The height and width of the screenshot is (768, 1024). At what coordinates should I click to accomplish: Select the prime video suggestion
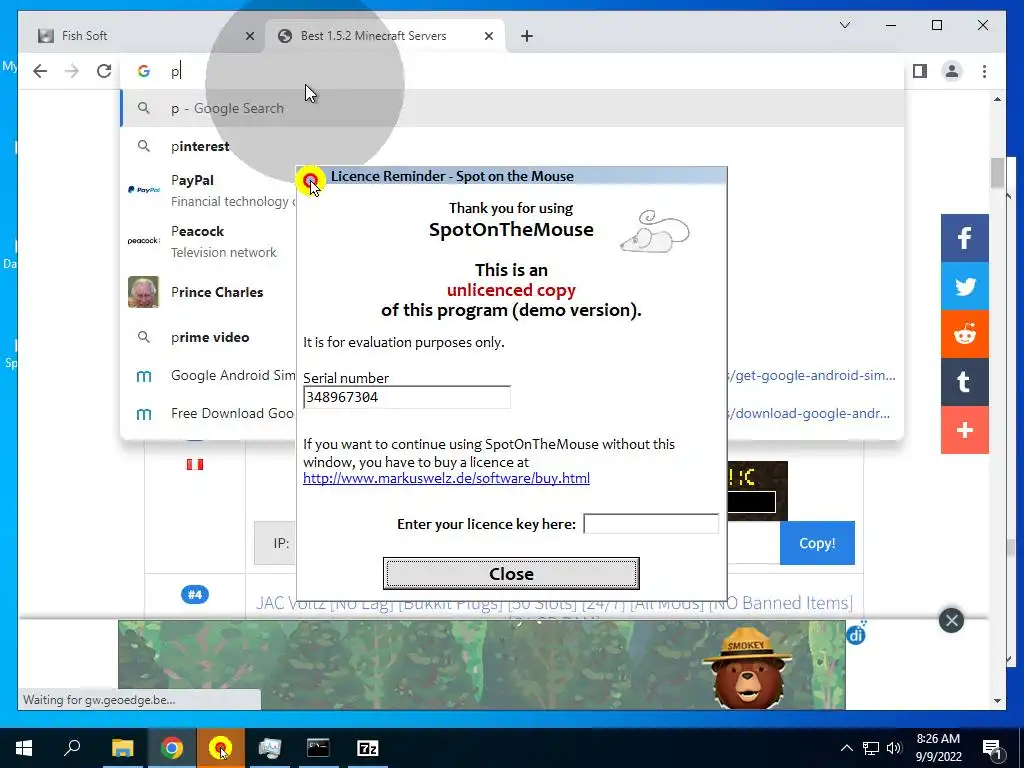tap(208, 337)
